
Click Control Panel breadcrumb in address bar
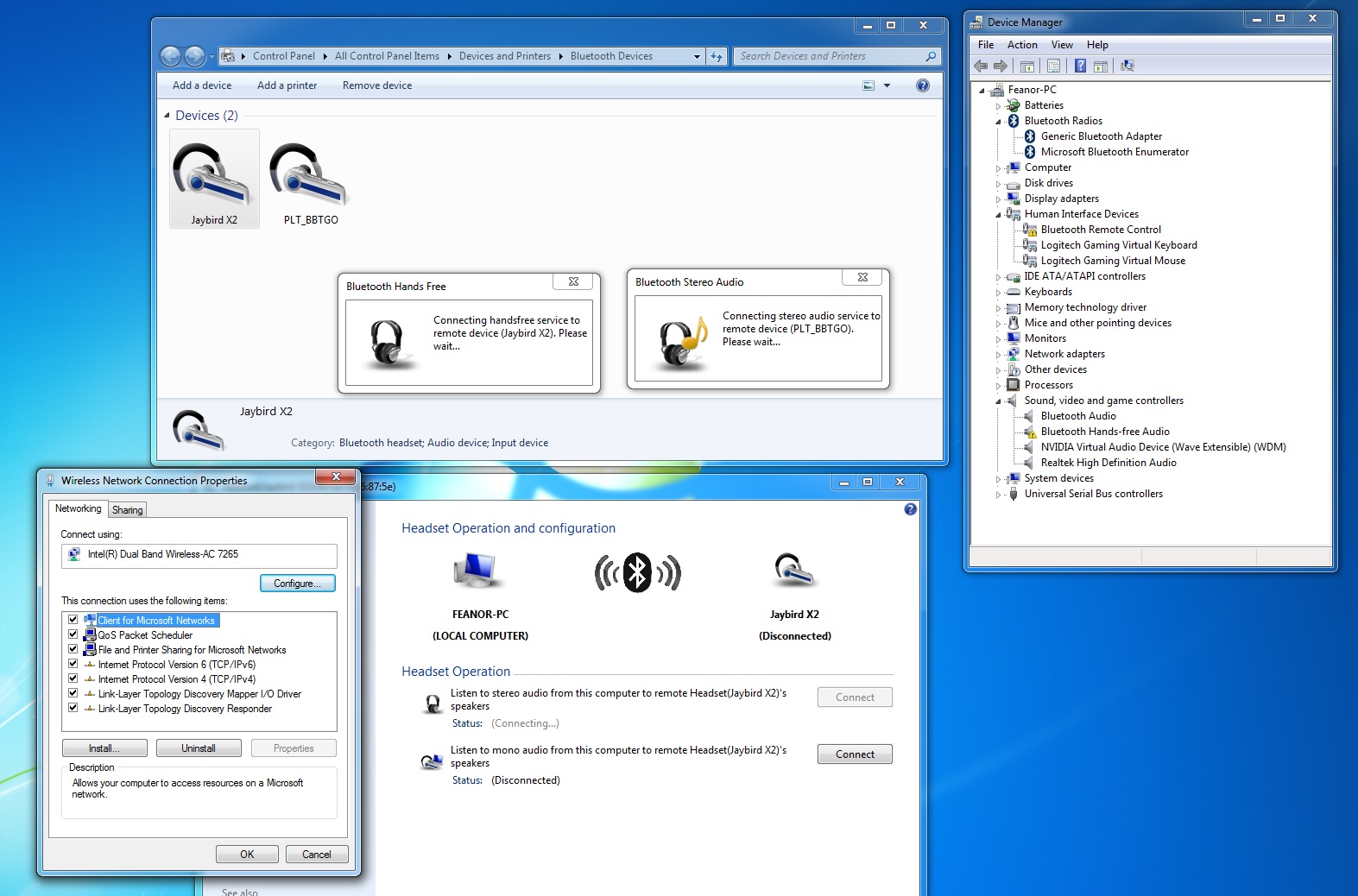pyautogui.click(x=283, y=56)
